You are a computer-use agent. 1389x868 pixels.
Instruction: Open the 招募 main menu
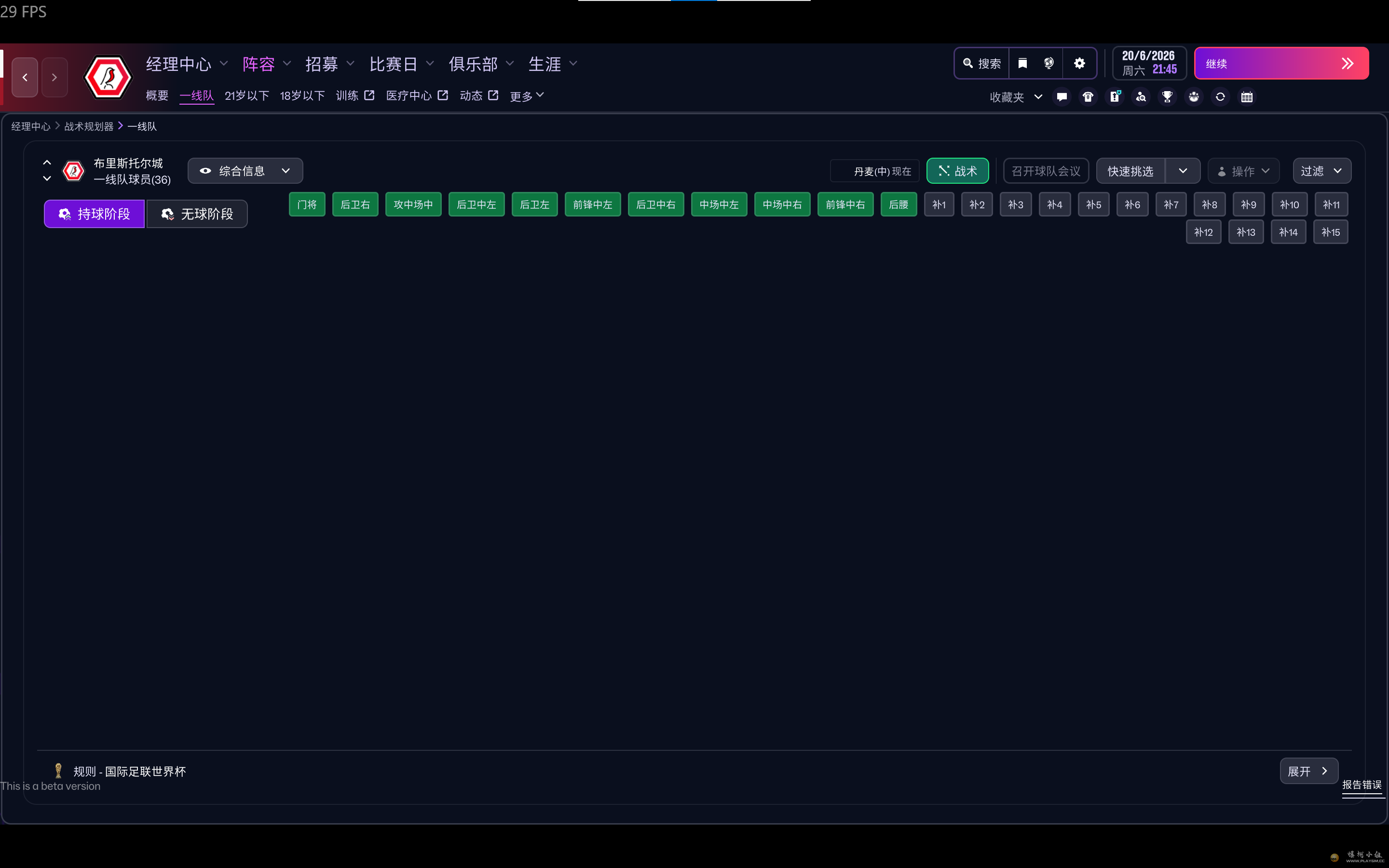tap(321, 64)
